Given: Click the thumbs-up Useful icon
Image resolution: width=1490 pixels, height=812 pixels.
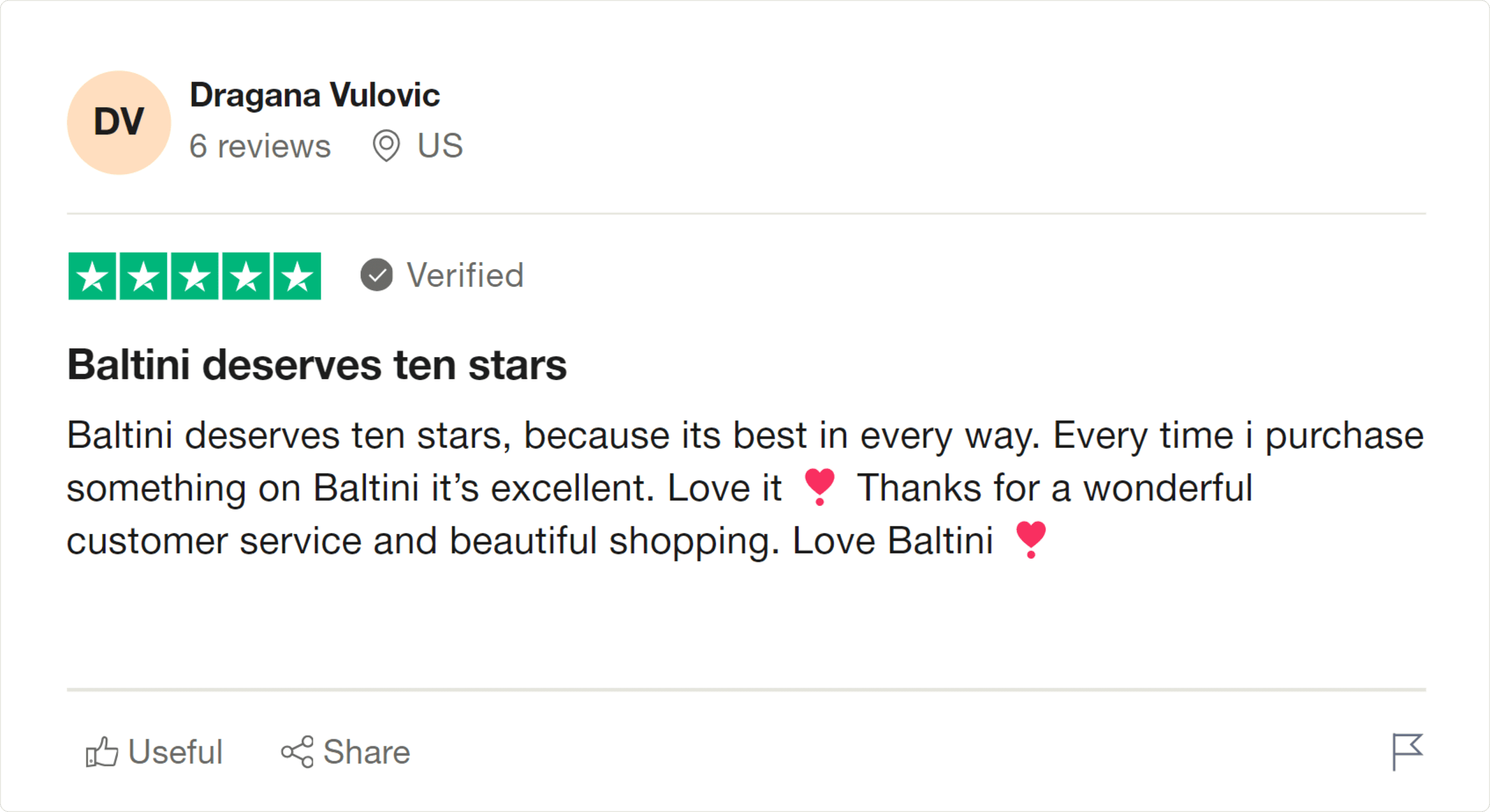Looking at the screenshot, I should [102, 752].
